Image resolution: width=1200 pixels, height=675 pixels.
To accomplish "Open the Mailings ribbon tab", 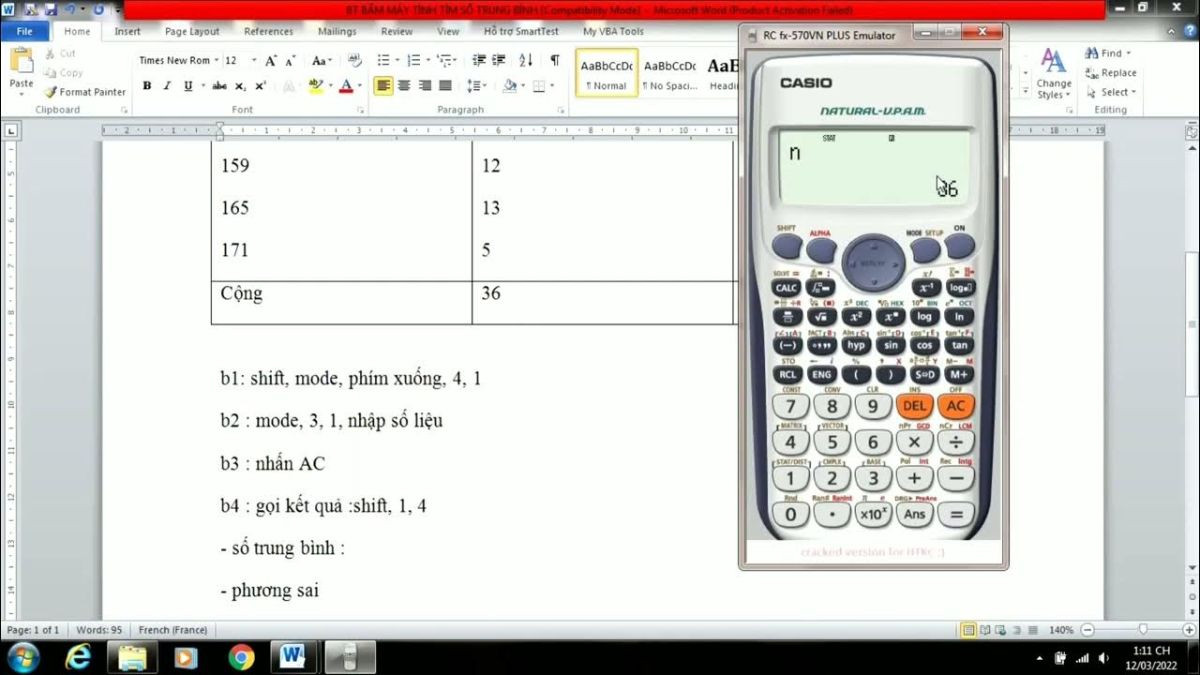I will (x=337, y=32).
